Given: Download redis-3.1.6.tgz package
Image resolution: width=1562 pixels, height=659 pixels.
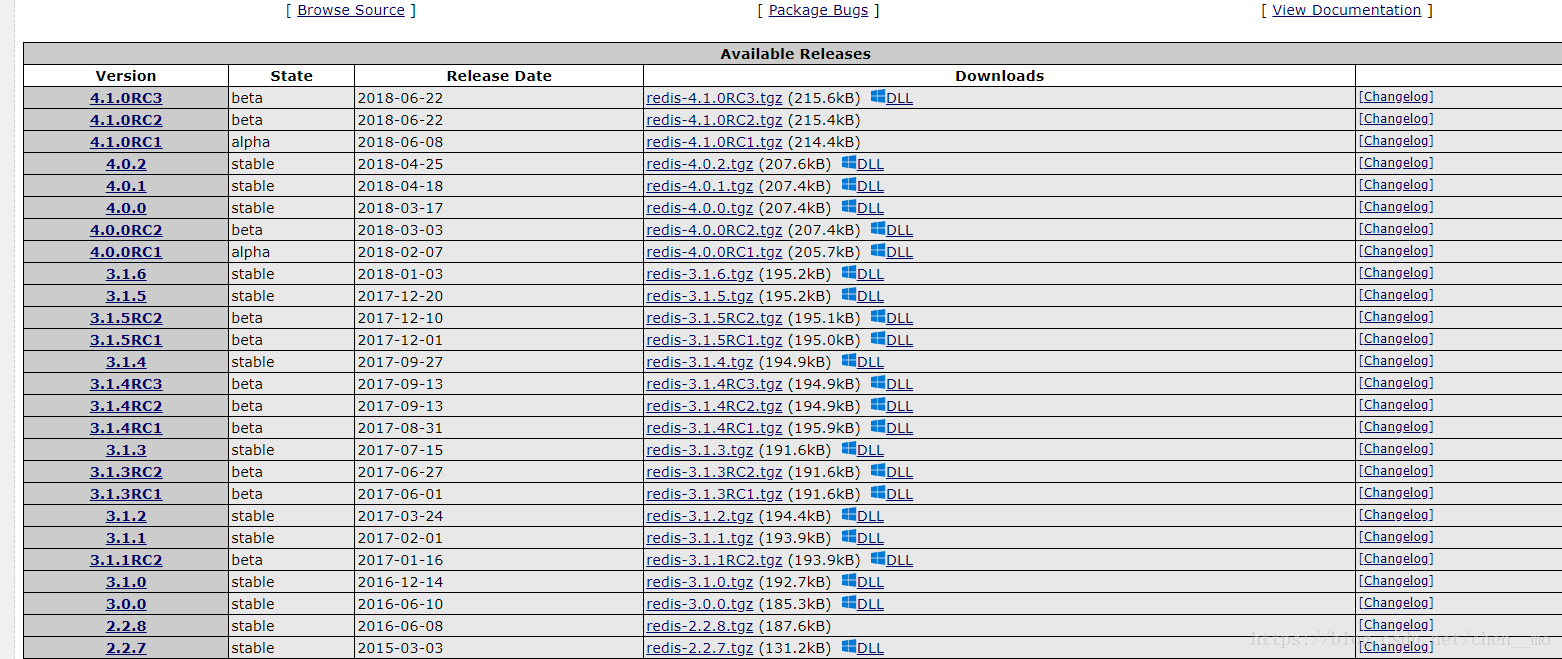Looking at the screenshot, I should click(x=700, y=274).
